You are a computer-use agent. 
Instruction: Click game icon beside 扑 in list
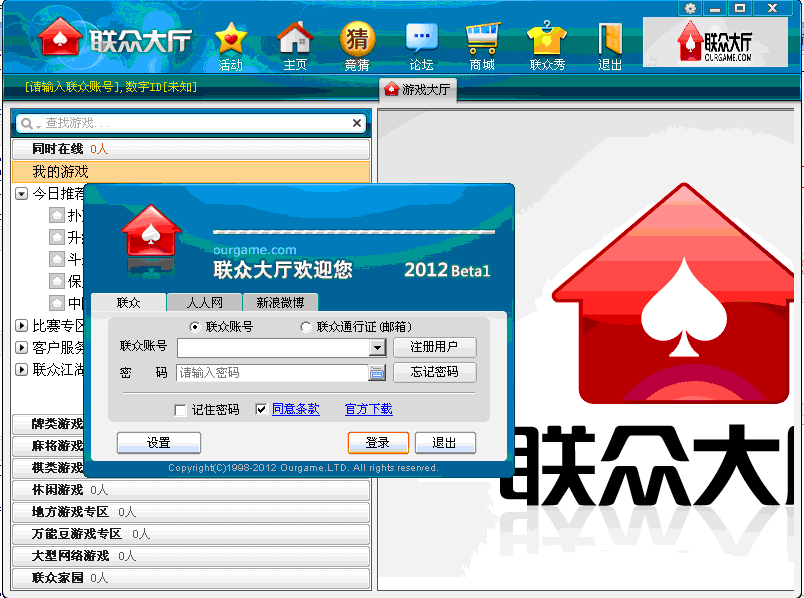pyautogui.click(x=57, y=215)
